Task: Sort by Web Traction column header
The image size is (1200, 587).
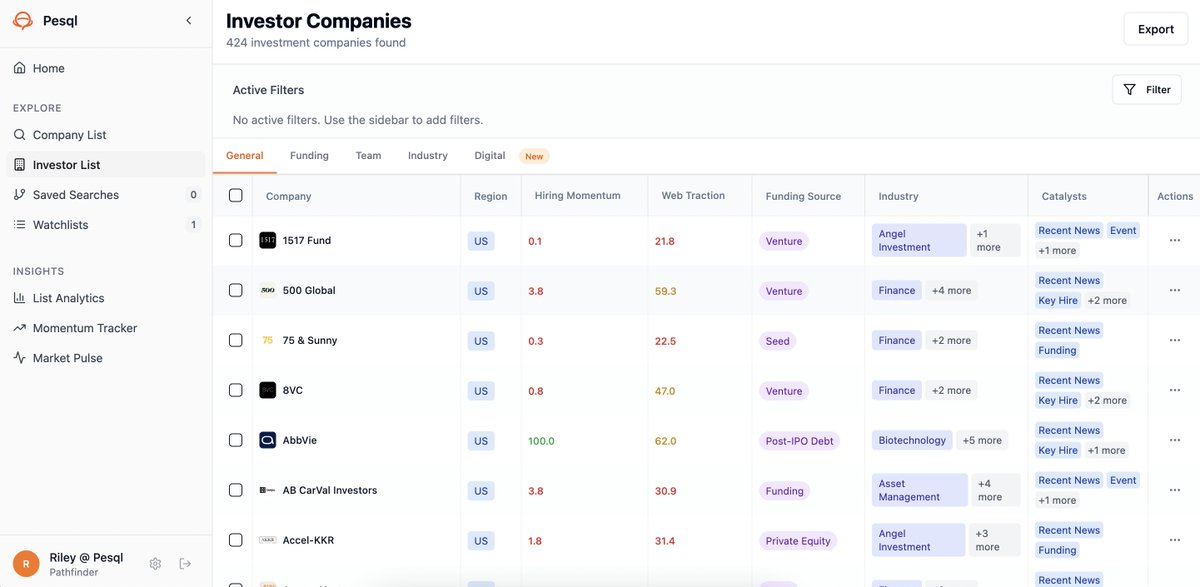Action: [693, 196]
